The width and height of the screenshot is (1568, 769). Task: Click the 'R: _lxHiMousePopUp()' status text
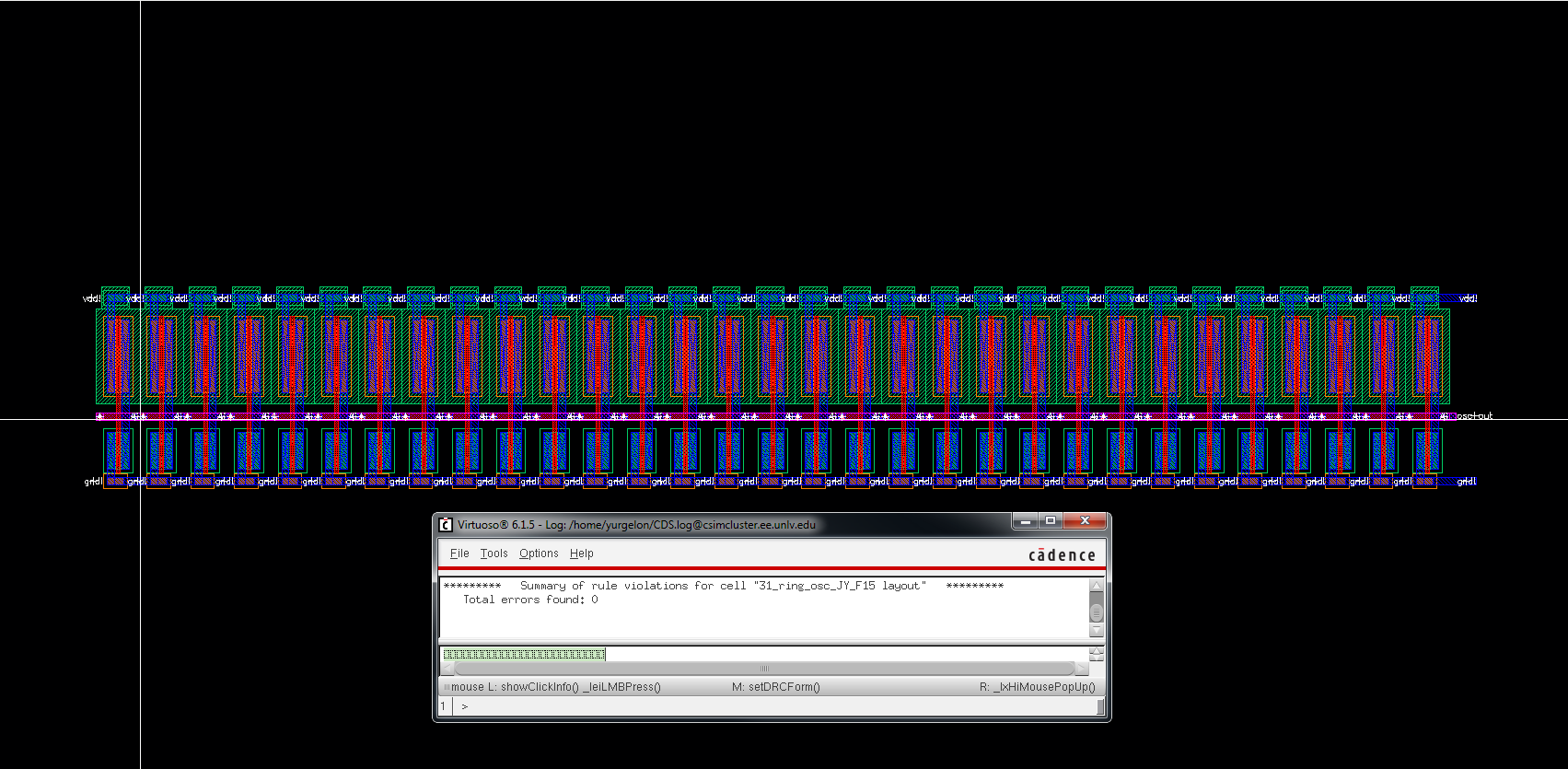point(1038,687)
